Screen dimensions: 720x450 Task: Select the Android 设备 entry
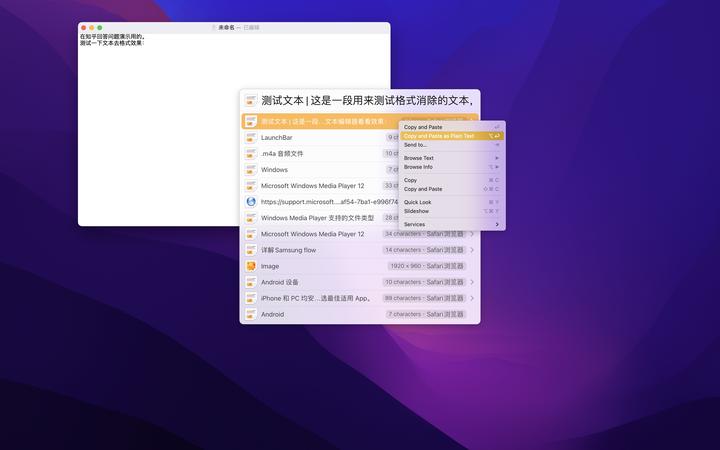click(x=360, y=282)
